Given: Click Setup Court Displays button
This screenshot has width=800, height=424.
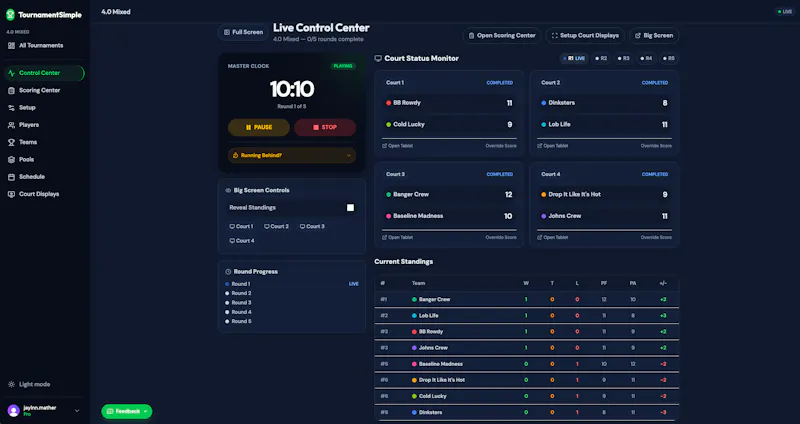Looking at the screenshot, I should pyautogui.click(x=585, y=36).
